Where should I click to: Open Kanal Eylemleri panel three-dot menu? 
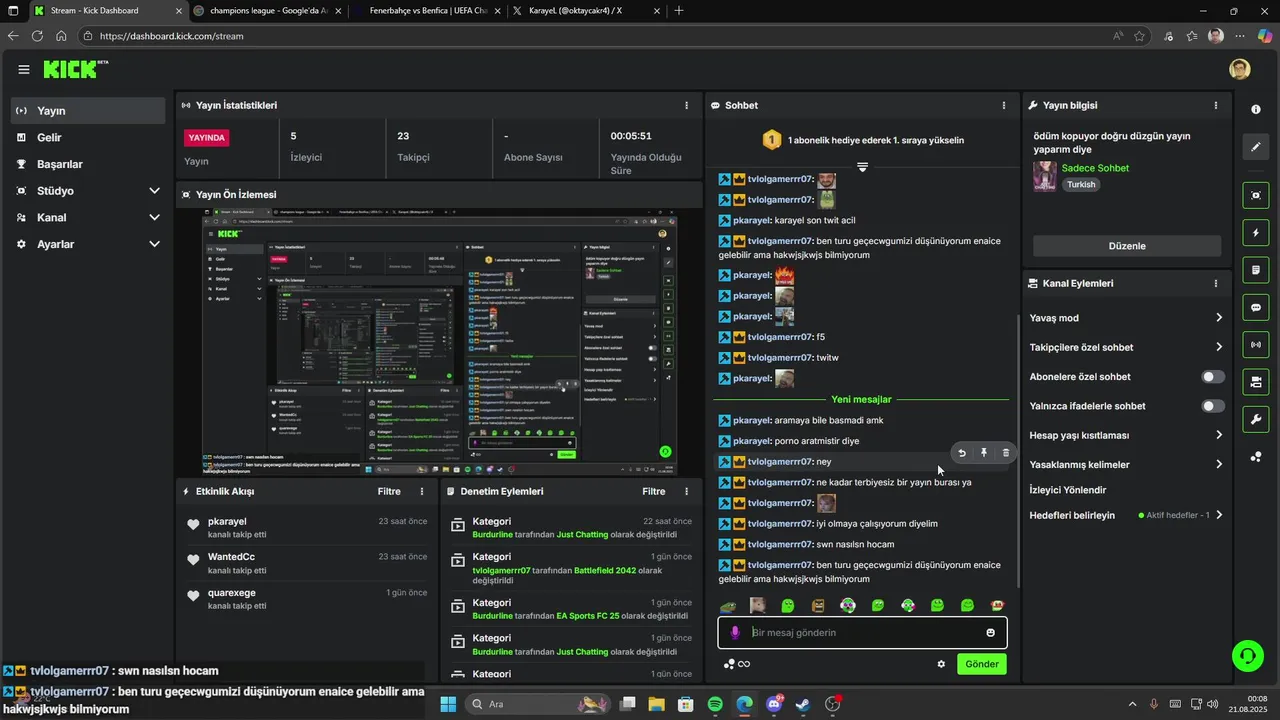[1216, 284]
